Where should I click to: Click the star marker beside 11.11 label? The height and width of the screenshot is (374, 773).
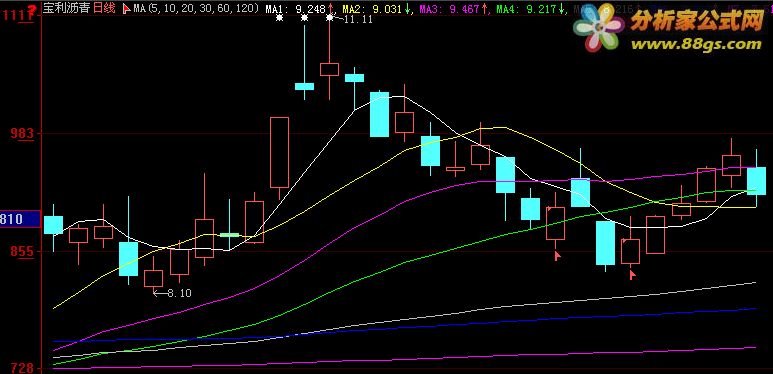[x=330, y=18]
